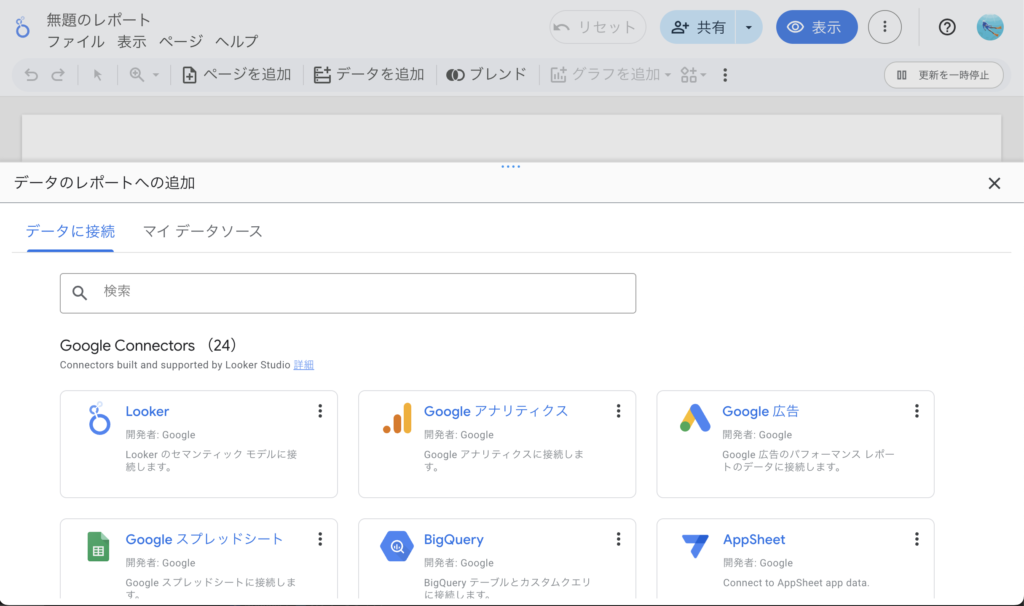The height and width of the screenshot is (606, 1024).
Task: Grab the panel resize handle dots
Action: (x=511, y=167)
